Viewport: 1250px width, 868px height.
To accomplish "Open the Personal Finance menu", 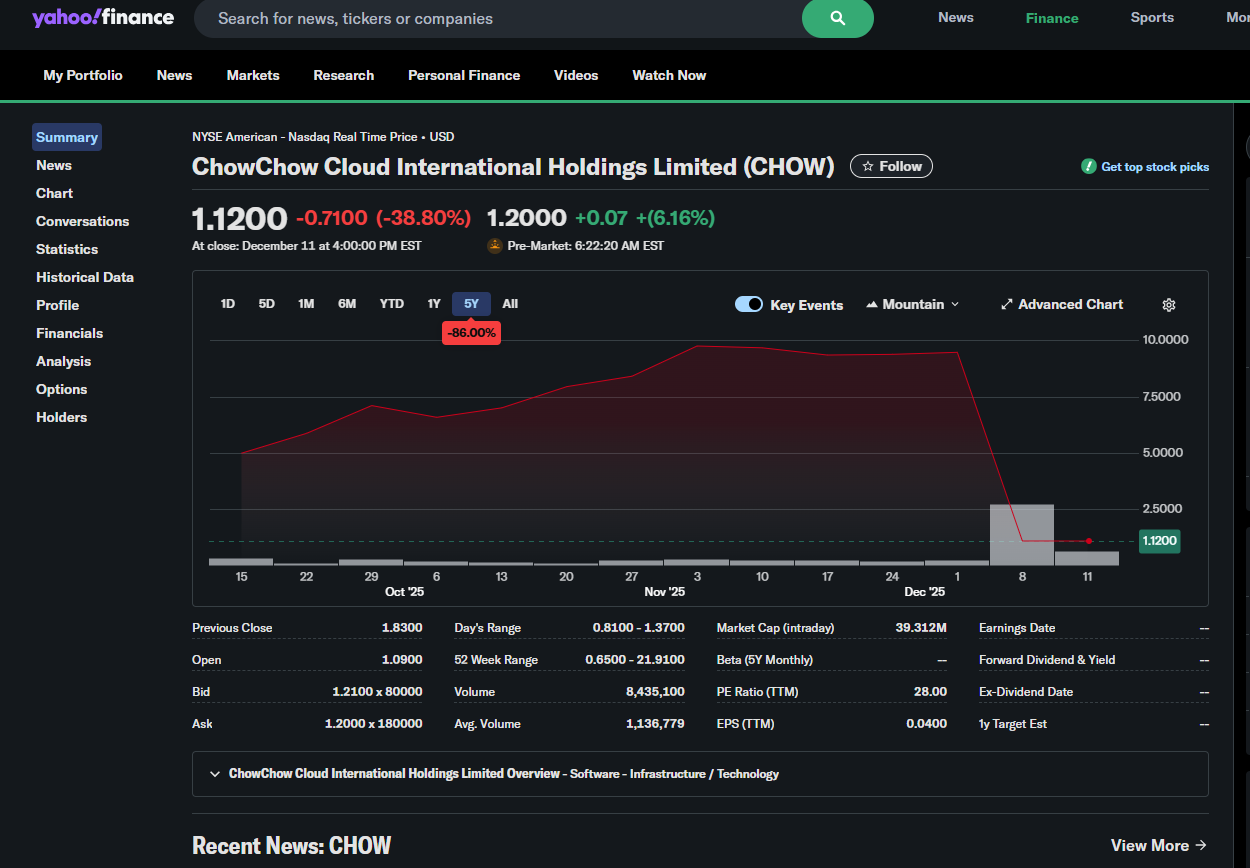I will coord(464,76).
